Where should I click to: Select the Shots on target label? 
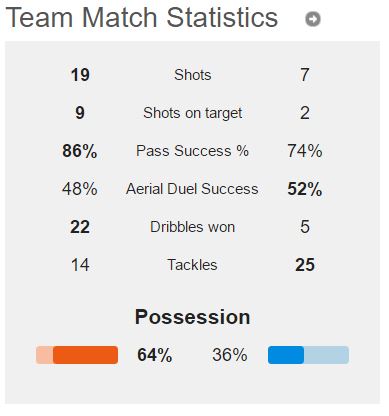click(x=193, y=113)
